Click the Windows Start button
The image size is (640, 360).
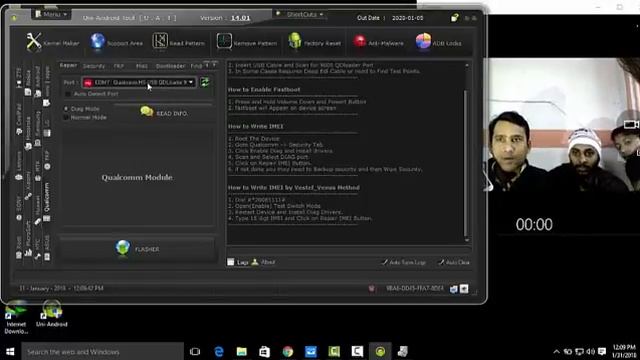tap(10, 351)
